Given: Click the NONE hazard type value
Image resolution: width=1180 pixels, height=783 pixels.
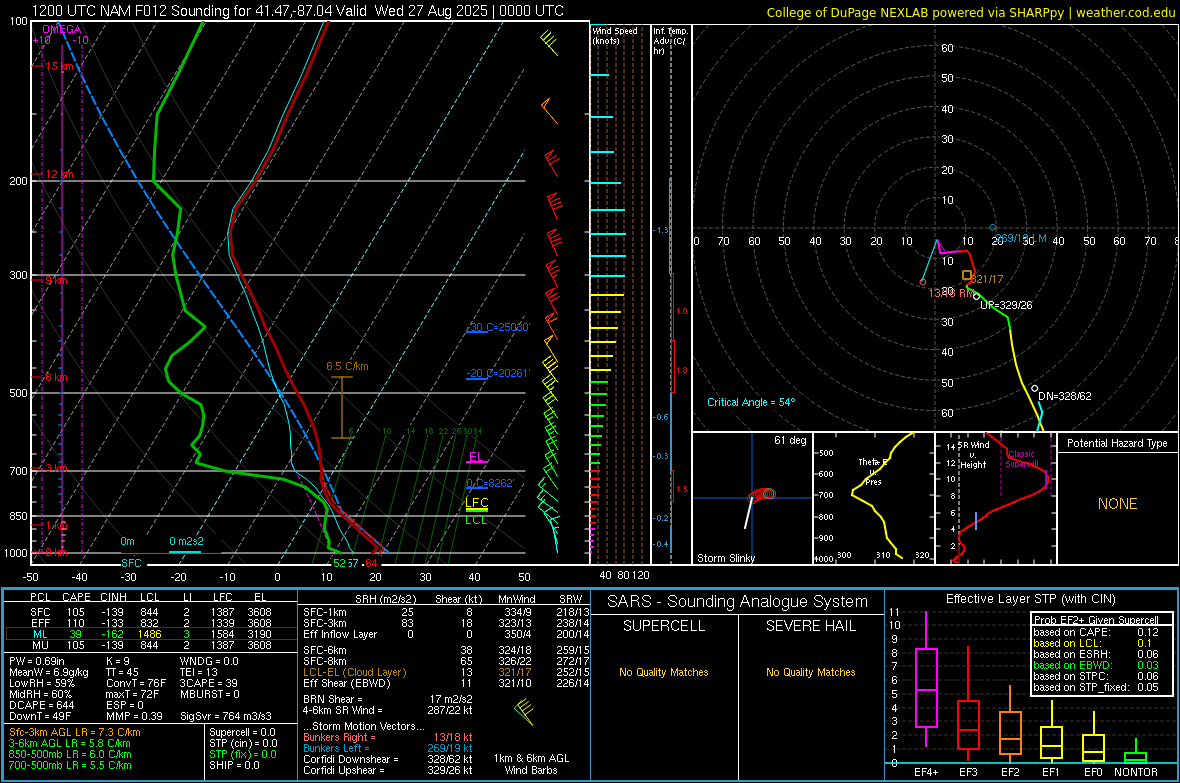Looking at the screenshot, I should (x=1118, y=504).
